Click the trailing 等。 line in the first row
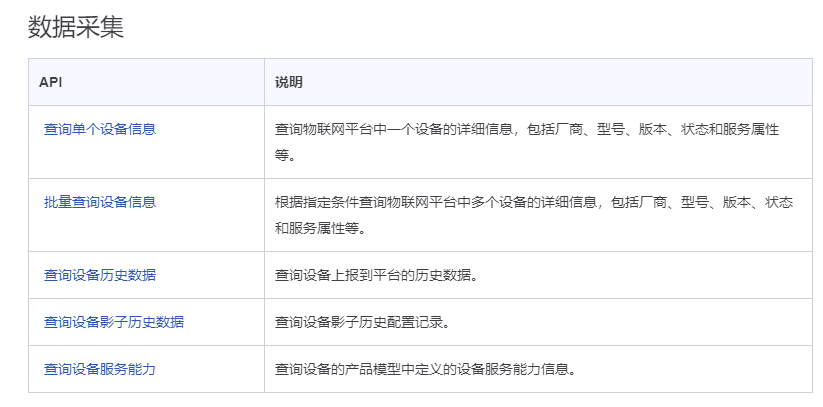The width and height of the screenshot is (823, 407). pyautogui.click(x=285, y=156)
